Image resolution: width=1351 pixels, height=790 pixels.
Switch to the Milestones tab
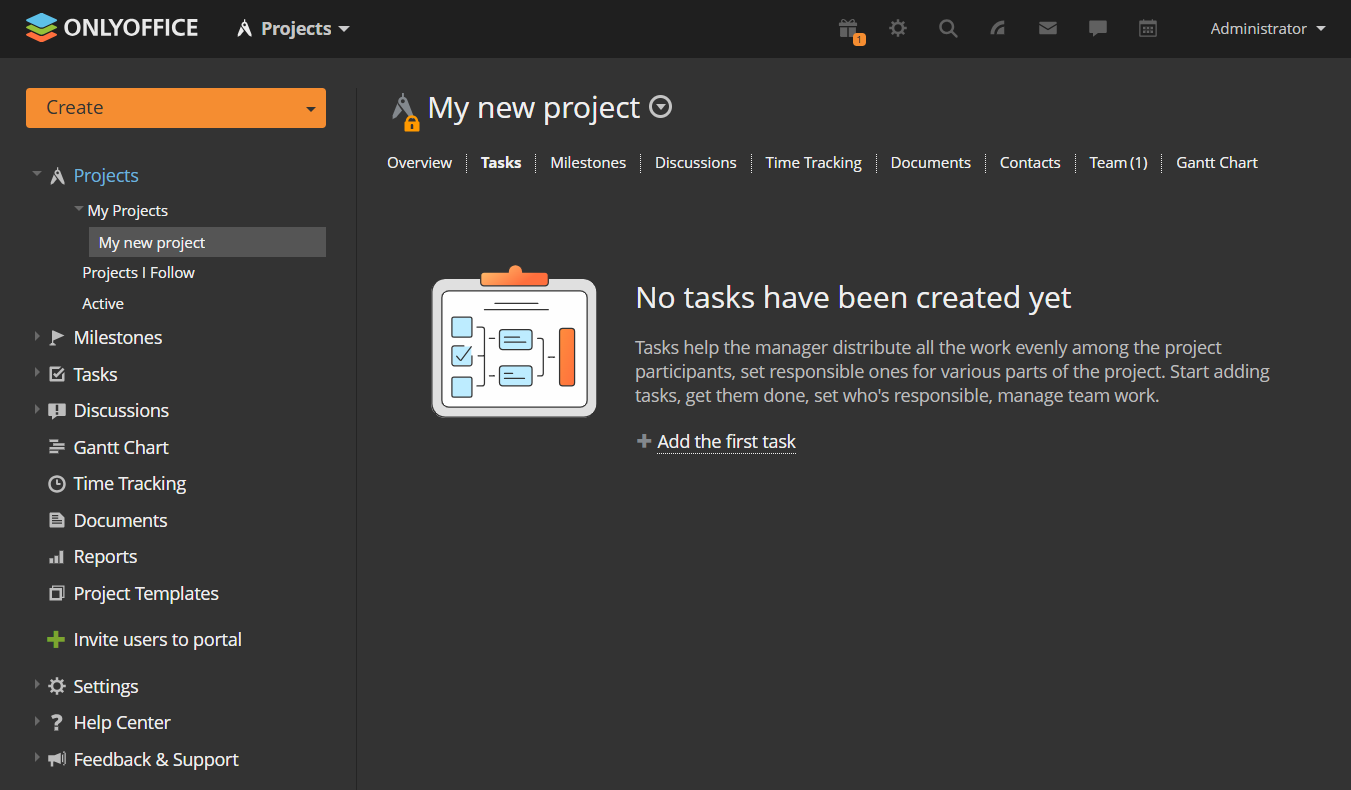coord(588,162)
